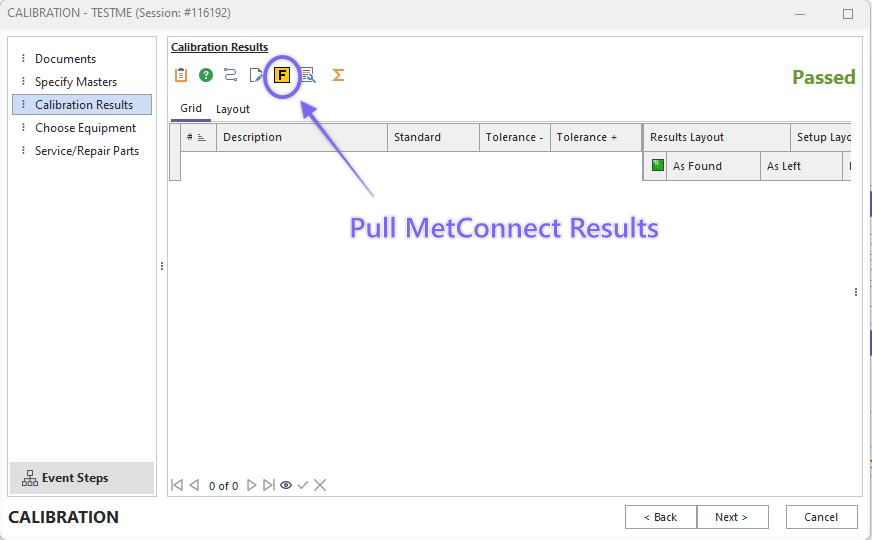Image resolution: width=872 pixels, height=540 pixels.
Task: Click the checkmark in the record navigator
Action: (x=303, y=485)
